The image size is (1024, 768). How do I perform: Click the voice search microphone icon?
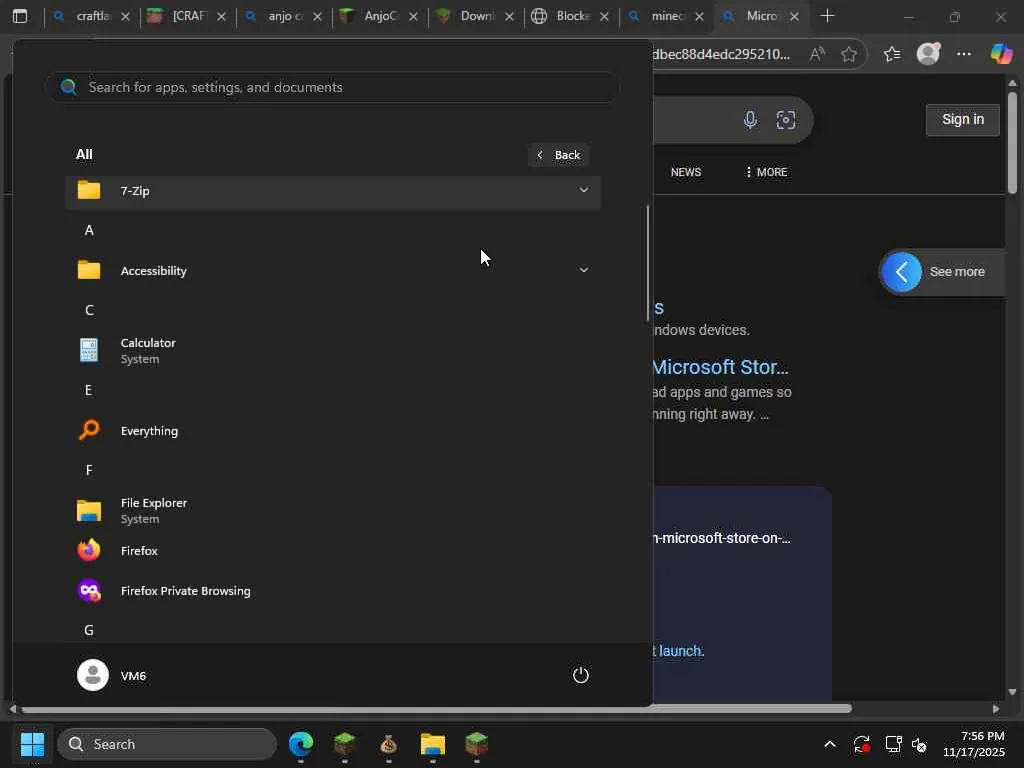[750, 120]
